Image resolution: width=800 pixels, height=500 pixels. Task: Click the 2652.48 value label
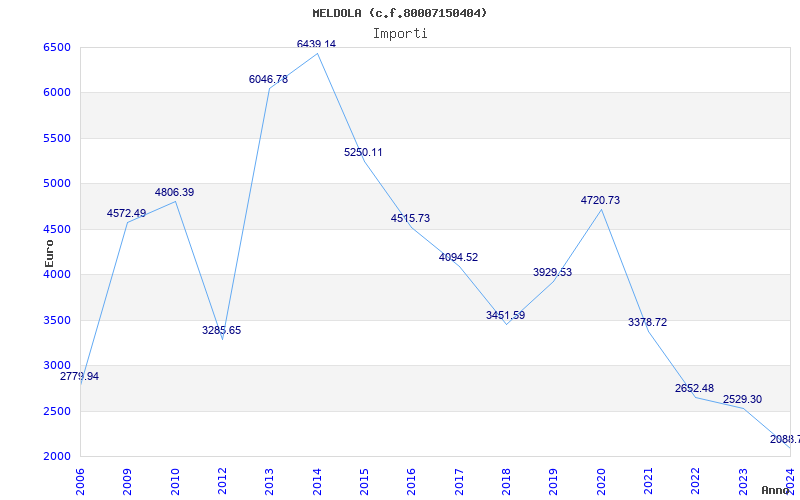[x=694, y=388]
